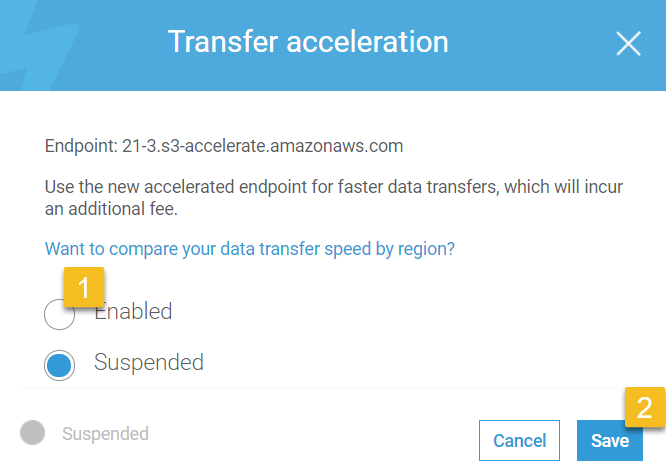This screenshot has height=475, width=666.
Task: Open the compare data transfer speed link
Action: click(250, 248)
